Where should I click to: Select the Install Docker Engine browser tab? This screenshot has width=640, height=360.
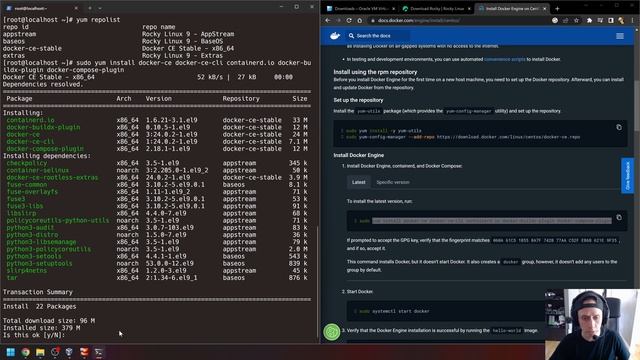tap(512, 9)
